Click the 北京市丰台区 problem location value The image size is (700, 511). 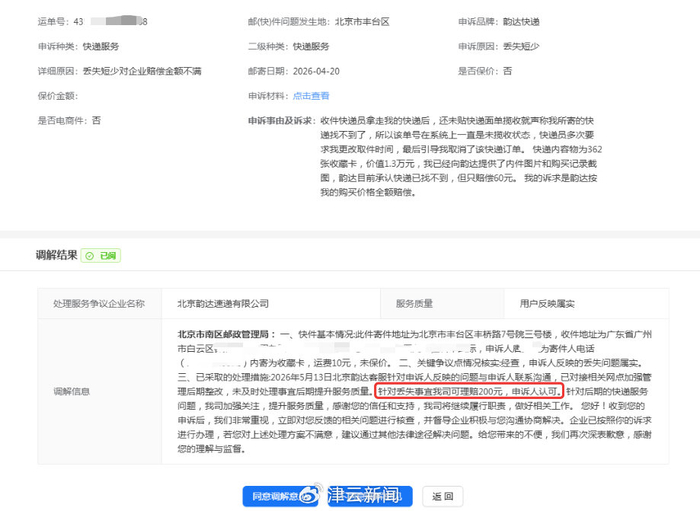pyautogui.click(x=362, y=21)
